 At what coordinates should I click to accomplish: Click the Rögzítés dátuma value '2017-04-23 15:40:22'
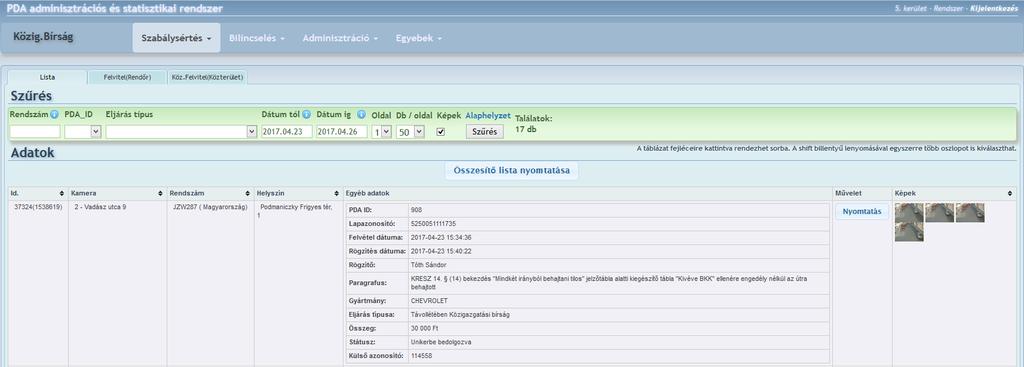pos(441,251)
